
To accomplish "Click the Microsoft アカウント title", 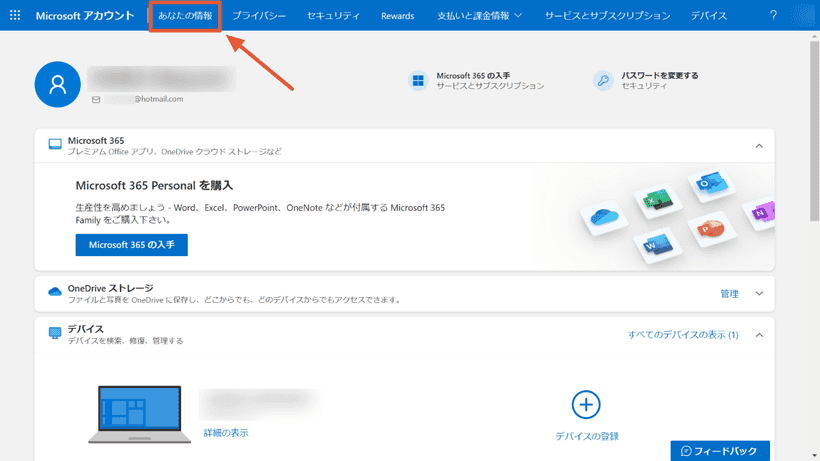I will tap(85, 16).
